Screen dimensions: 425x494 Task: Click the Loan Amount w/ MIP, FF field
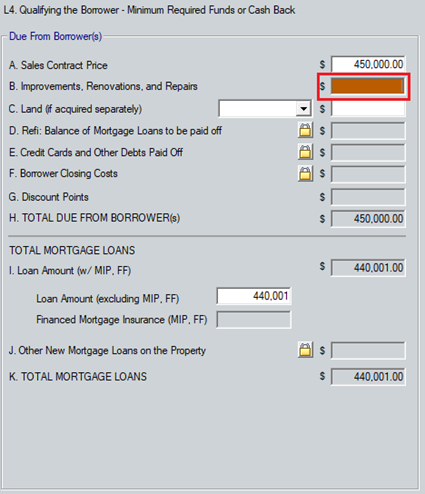(368, 268)
